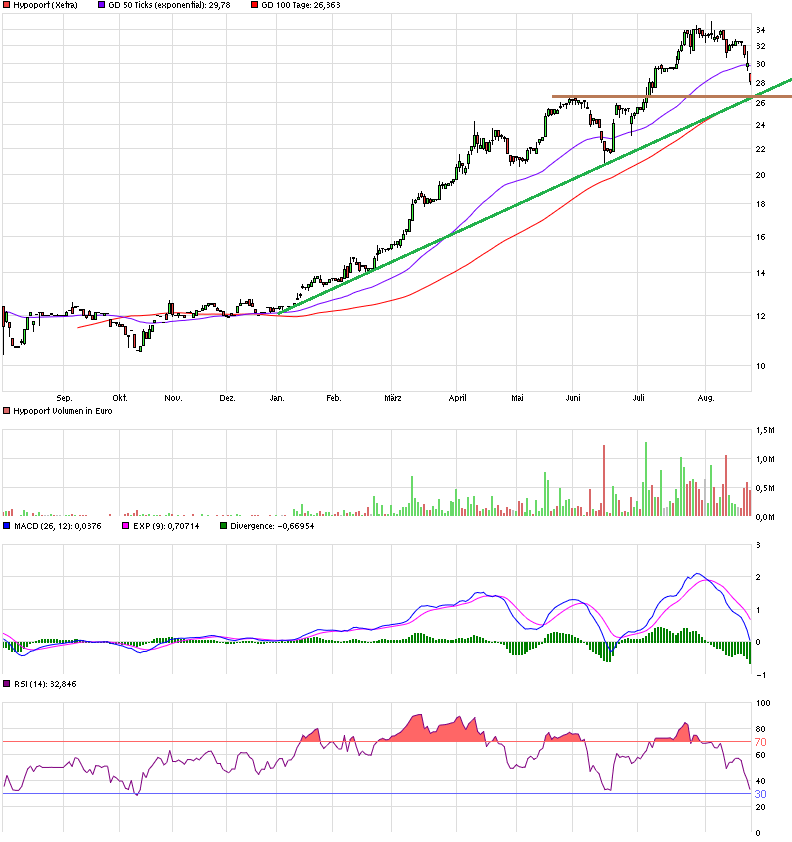
Task: Click the volume axis label 0,0M
Action: pyautogui.click(x=765, y=517)
